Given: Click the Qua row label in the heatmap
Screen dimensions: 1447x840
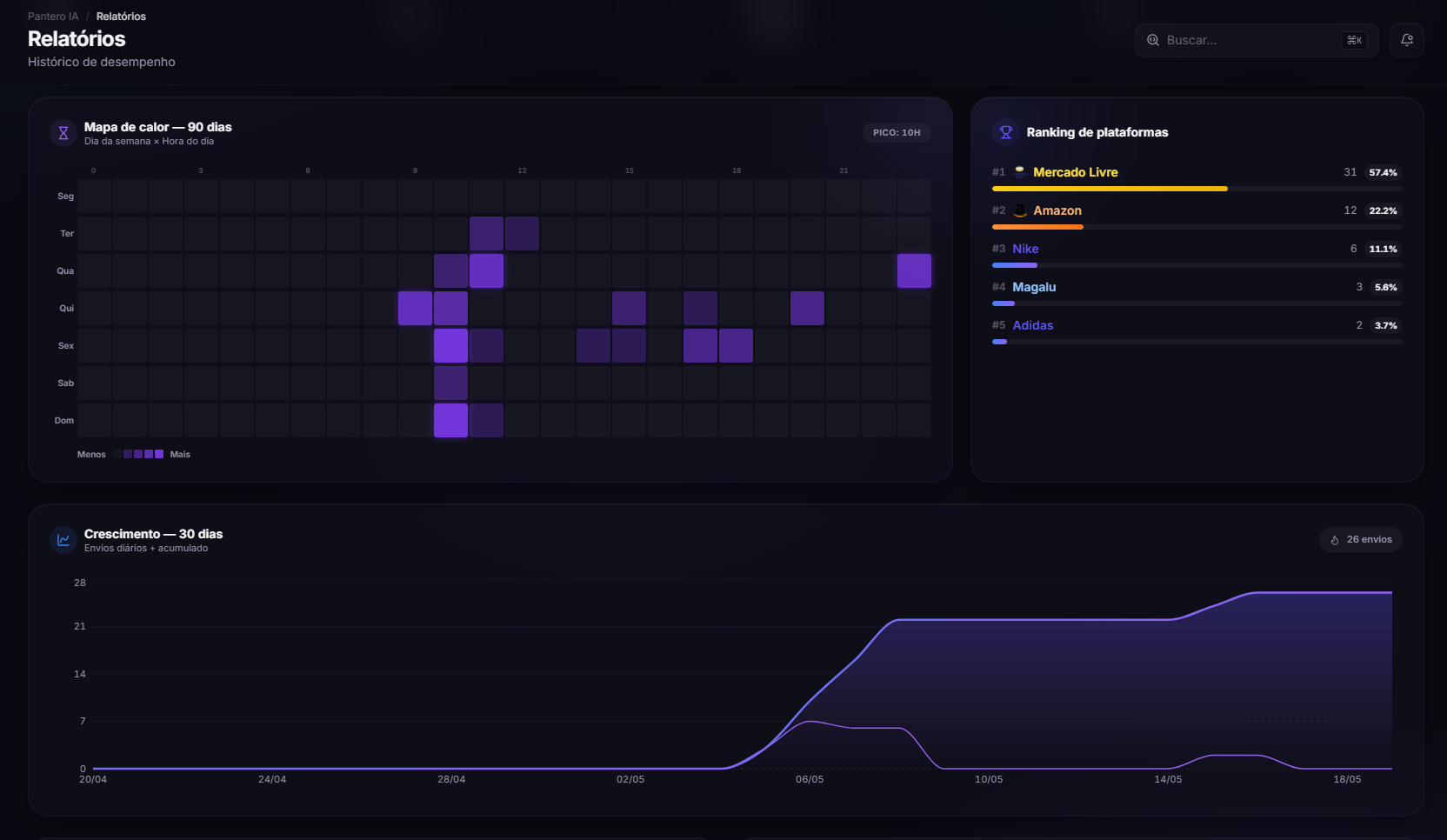Looking at the screenshot, I should tap(65, 270).
